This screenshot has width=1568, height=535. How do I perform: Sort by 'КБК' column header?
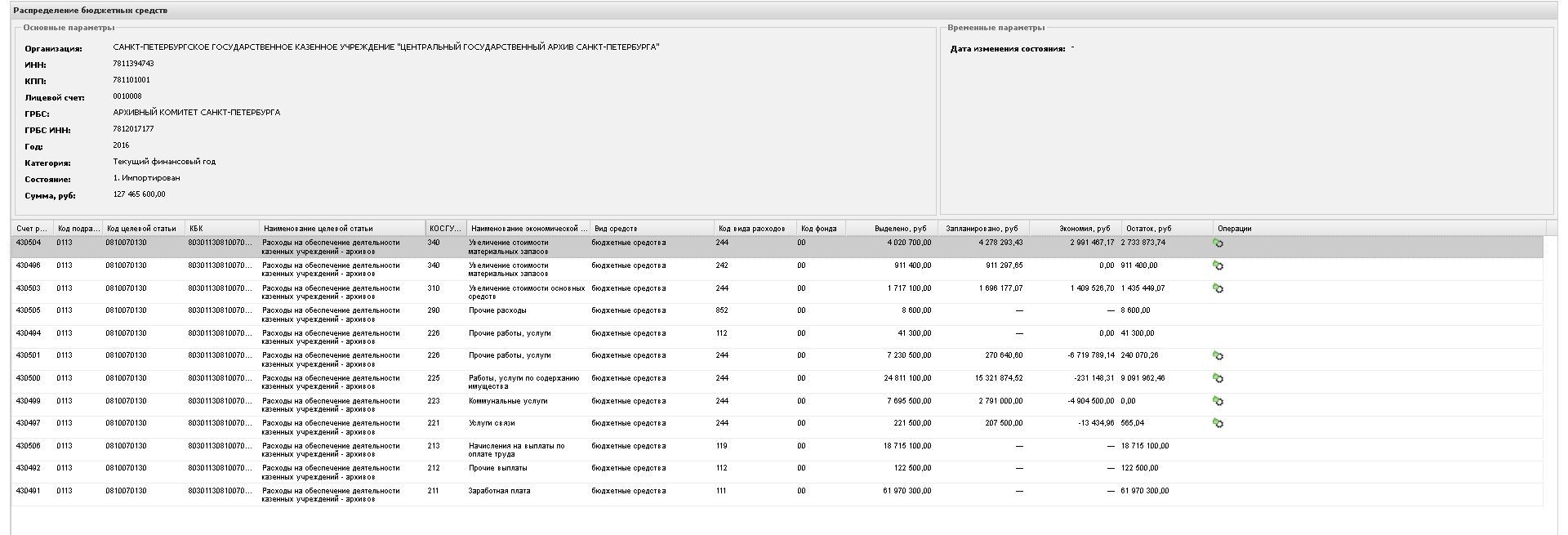pos(223,229)
